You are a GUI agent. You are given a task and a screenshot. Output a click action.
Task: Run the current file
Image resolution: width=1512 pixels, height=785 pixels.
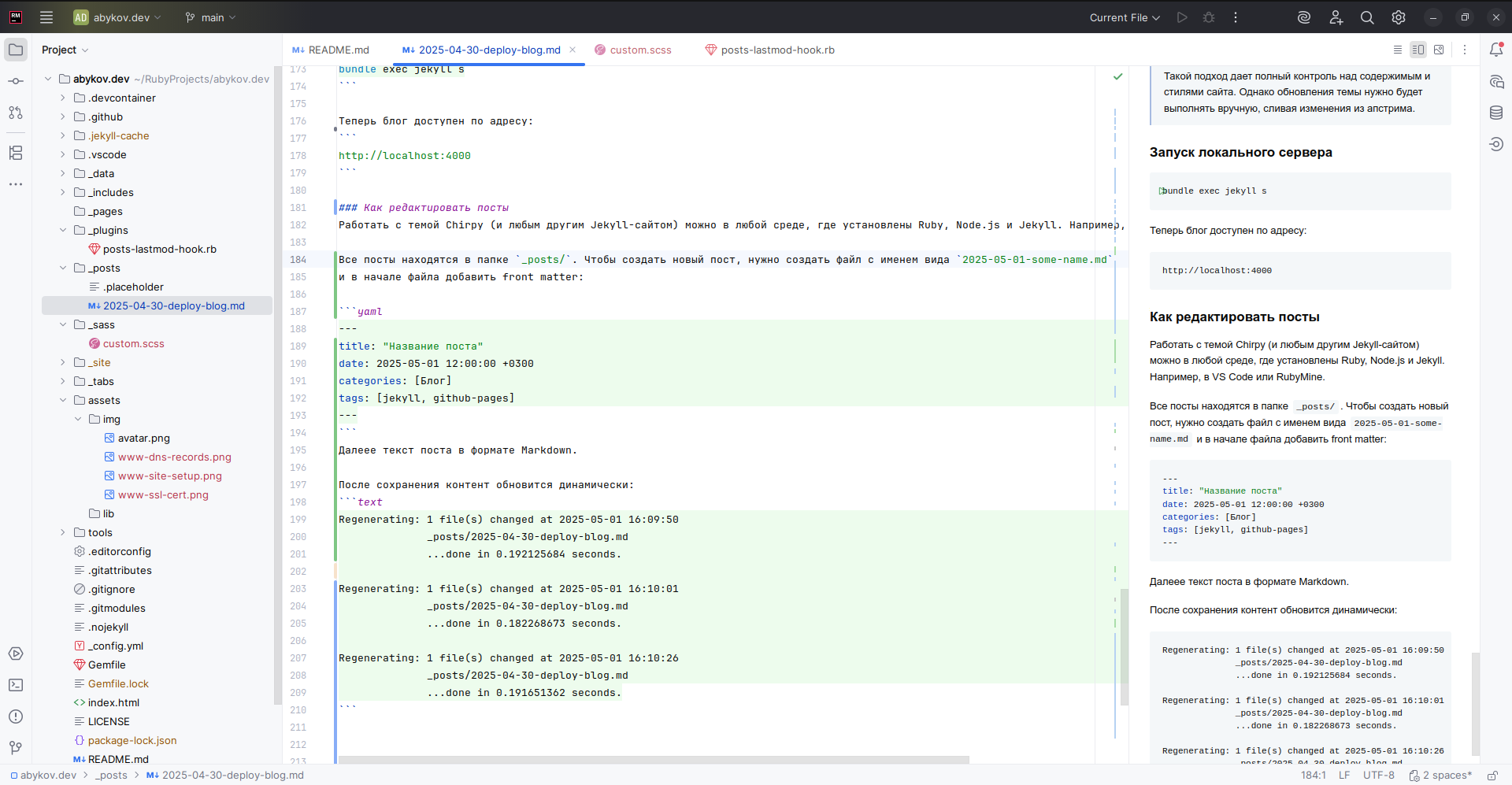(1182, 17)
